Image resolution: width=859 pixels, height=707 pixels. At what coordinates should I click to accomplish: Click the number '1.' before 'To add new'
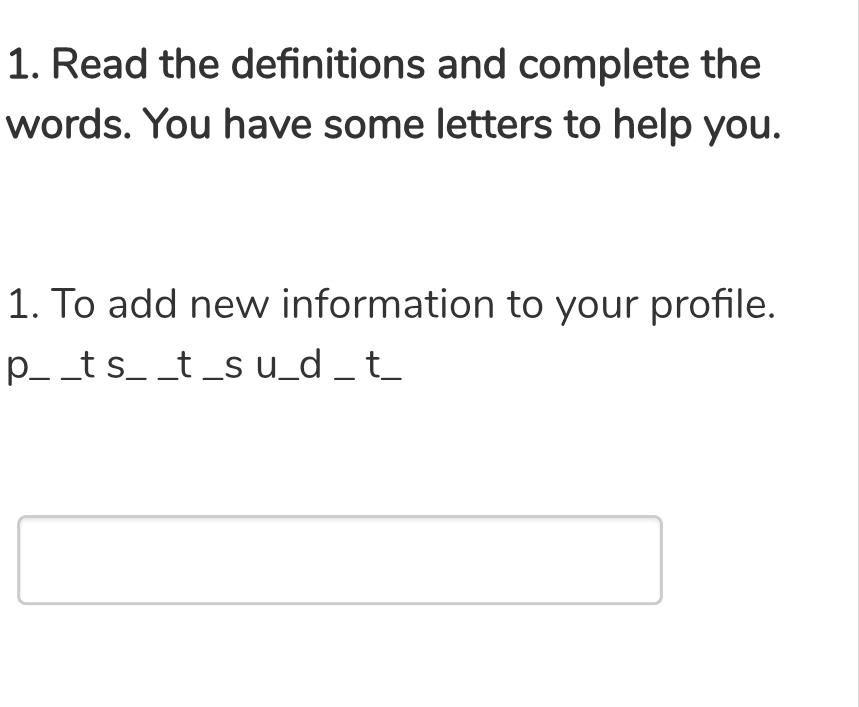tap(24, 304)
